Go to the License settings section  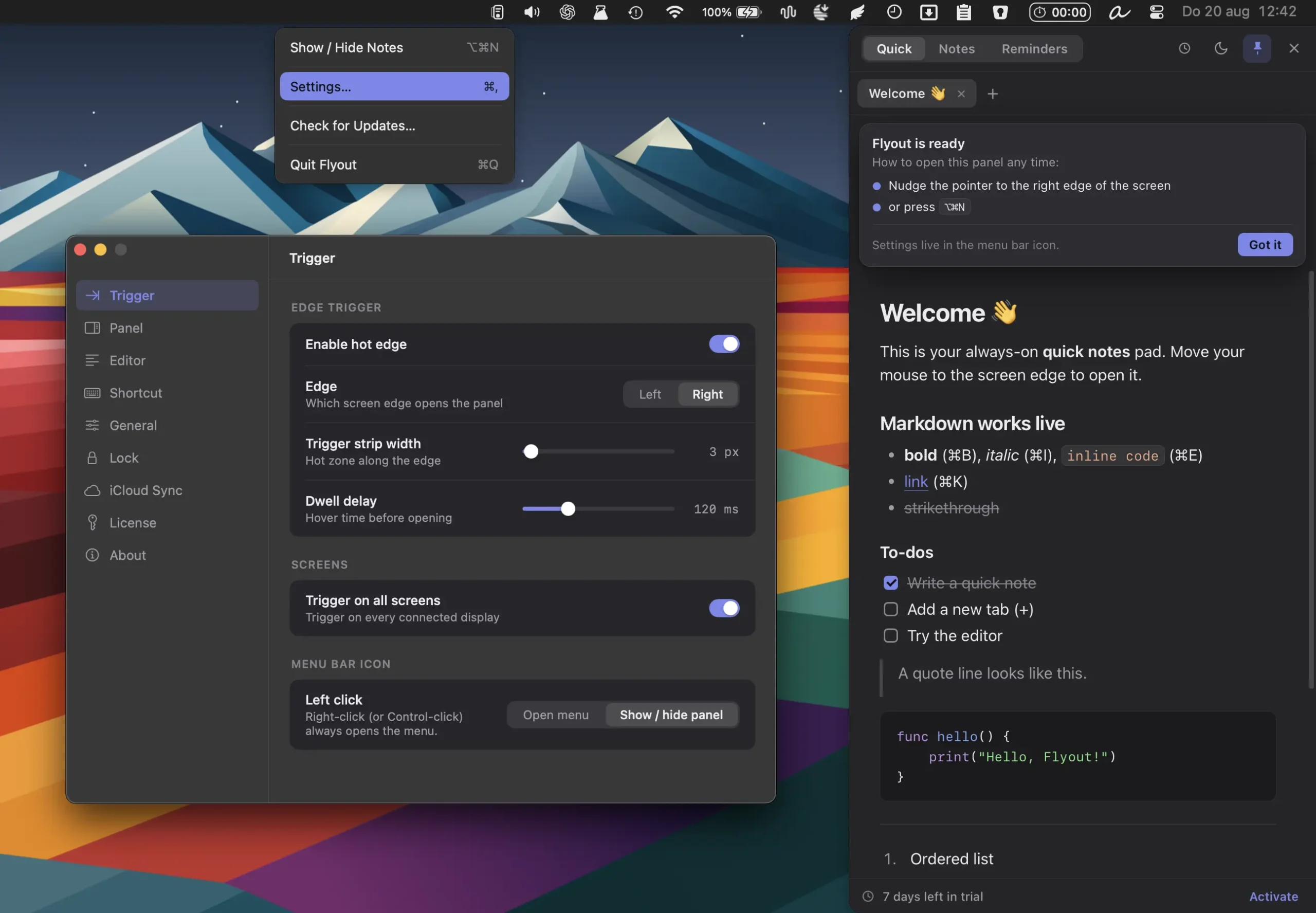(167, 523)
